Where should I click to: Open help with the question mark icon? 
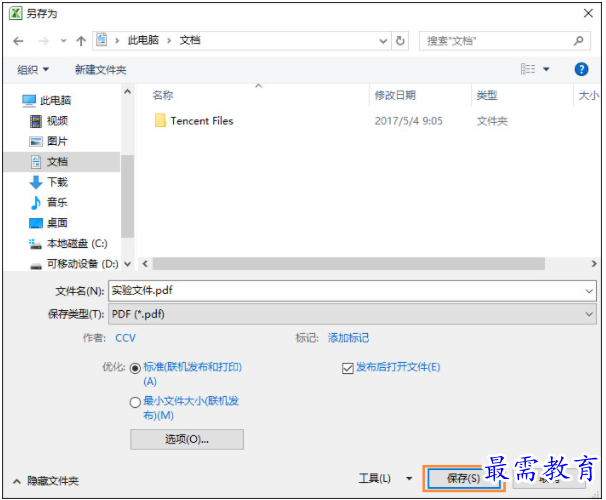tap(581, 69)
